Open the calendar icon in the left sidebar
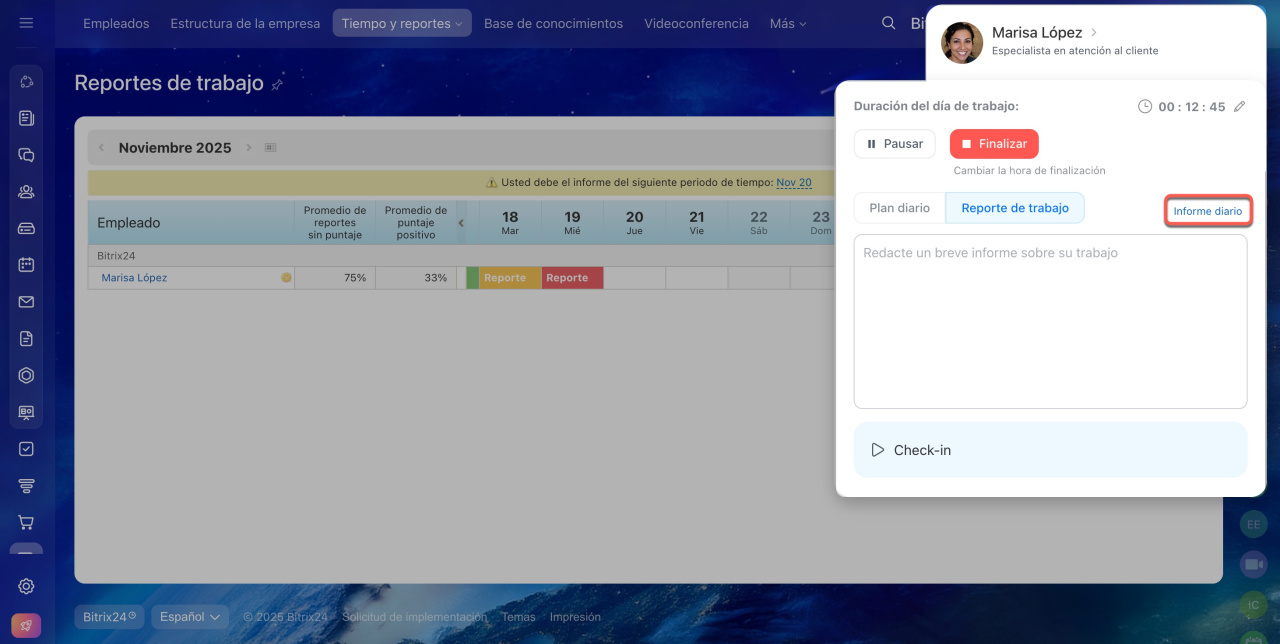Image resolution: width=1280 pixels, height=644 pixels. pyautogui.click(x=26, y=265)
